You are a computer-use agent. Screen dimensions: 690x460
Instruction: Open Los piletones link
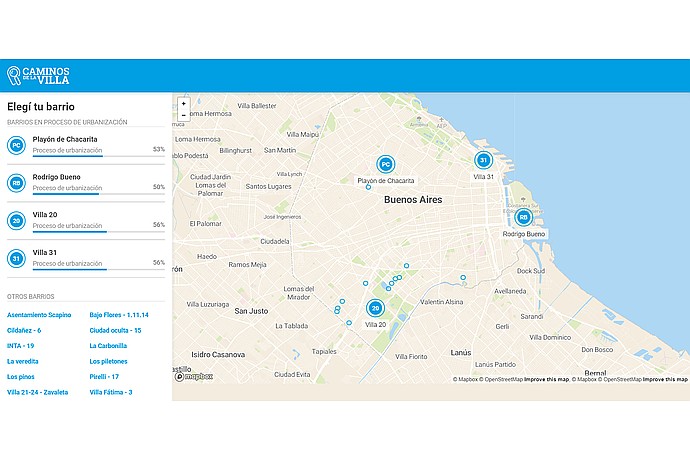108,361
